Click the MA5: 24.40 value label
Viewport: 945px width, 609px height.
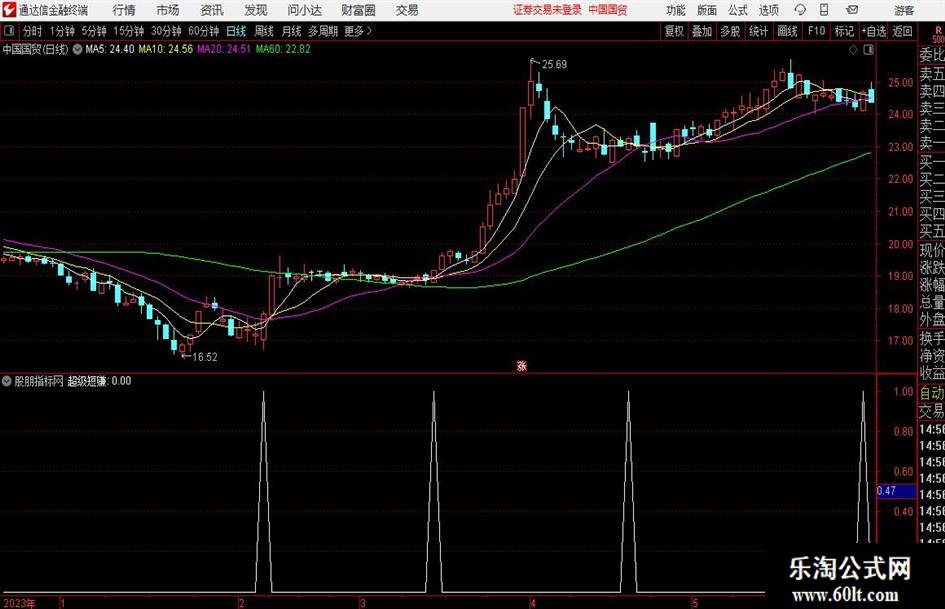coord(110,49)
